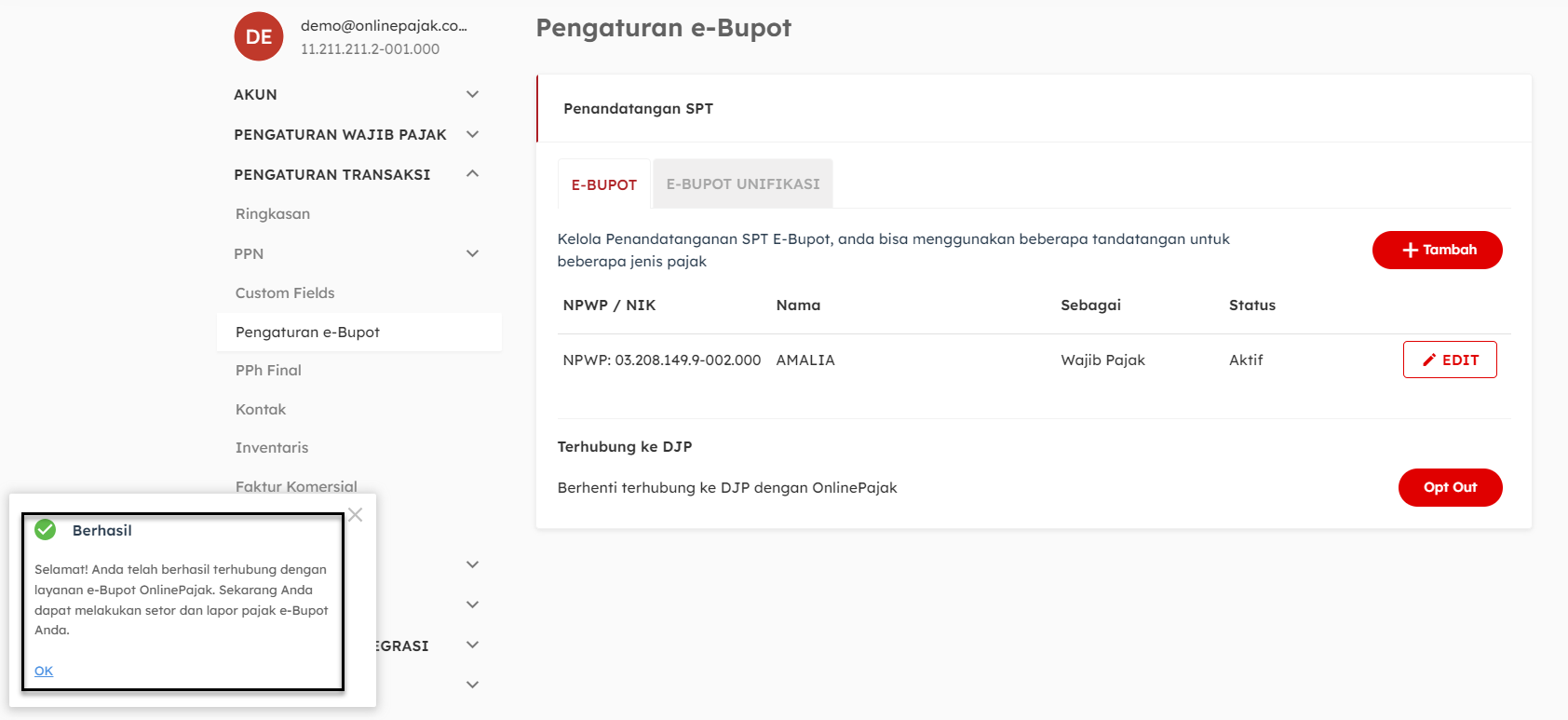Expand the AKUN menu section
The image size is (1568, 720).
point(472,94)
